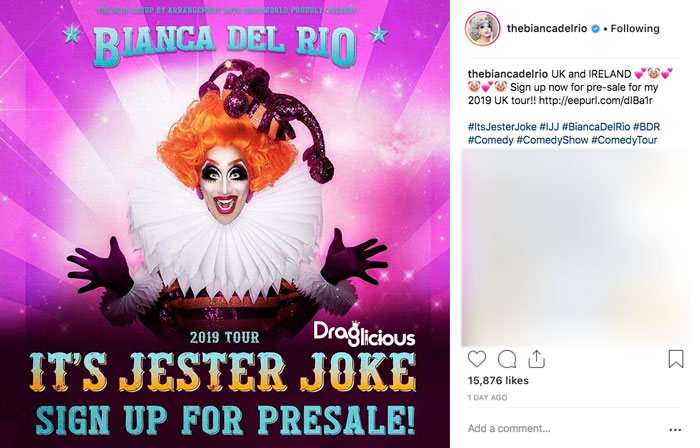The height and width of the screenshot is (448, 700).
Task: Click the 1 DAY AGO timestamp
Action: pos(488,398)
